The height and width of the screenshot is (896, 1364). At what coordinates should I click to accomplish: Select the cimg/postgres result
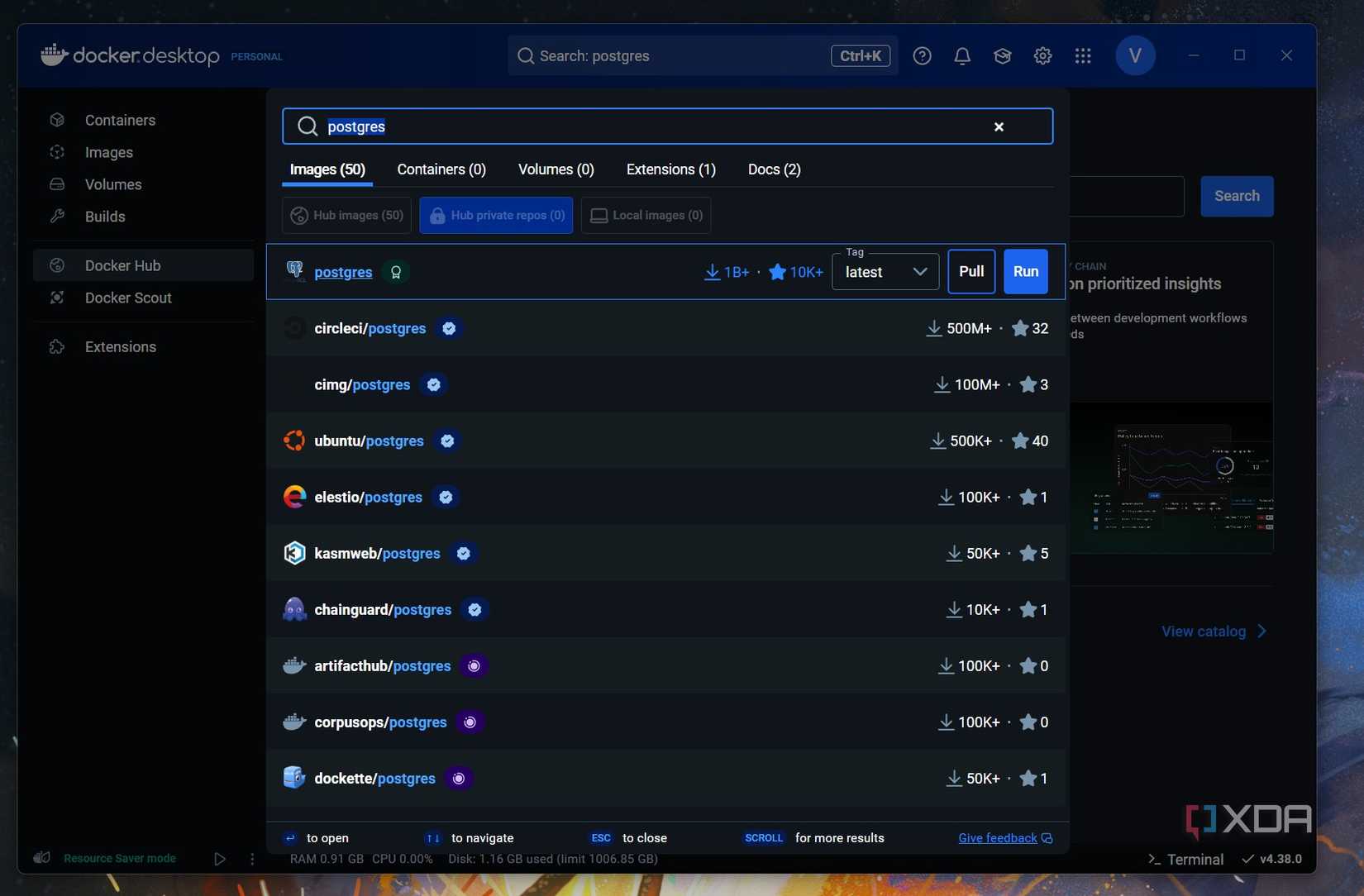[665, 384]
